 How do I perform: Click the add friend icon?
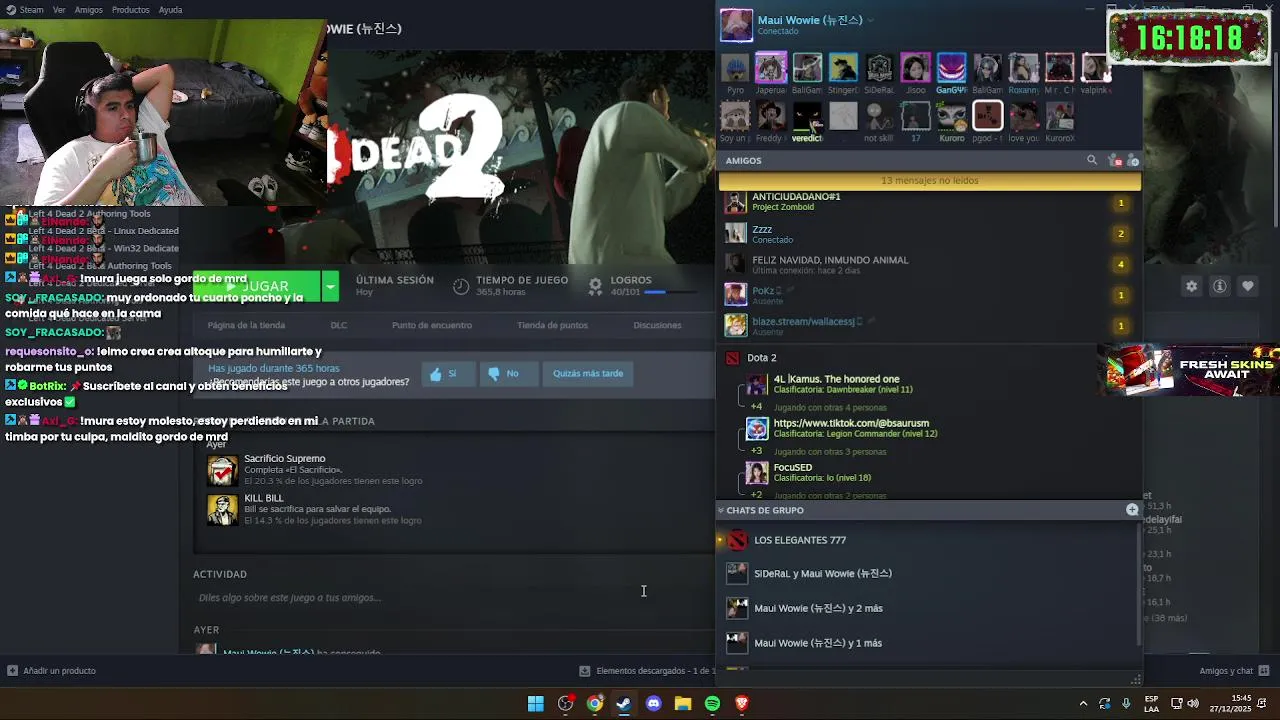1133,160
